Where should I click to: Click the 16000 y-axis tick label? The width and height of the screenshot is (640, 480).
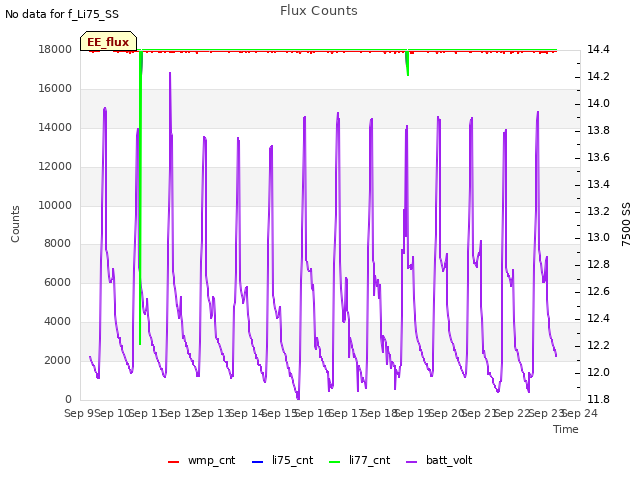[x=55, y=89]
